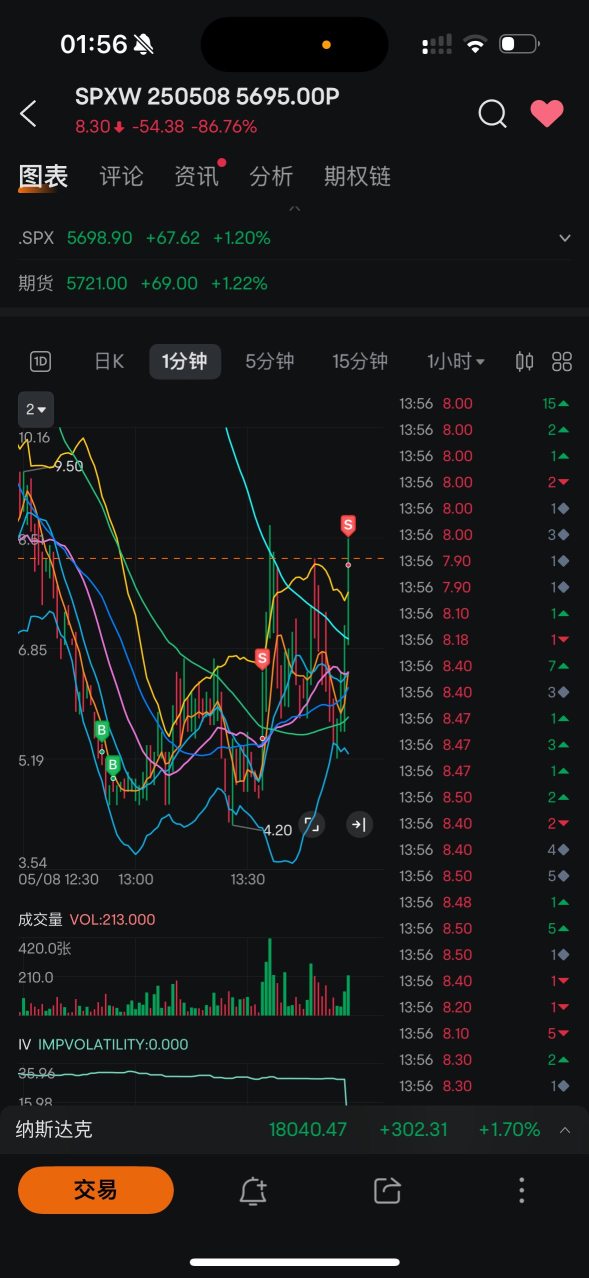Viewport: 589px width, 1278px height.
Task: Open the indicator count dropdown labeled 2
Action: 36,409
